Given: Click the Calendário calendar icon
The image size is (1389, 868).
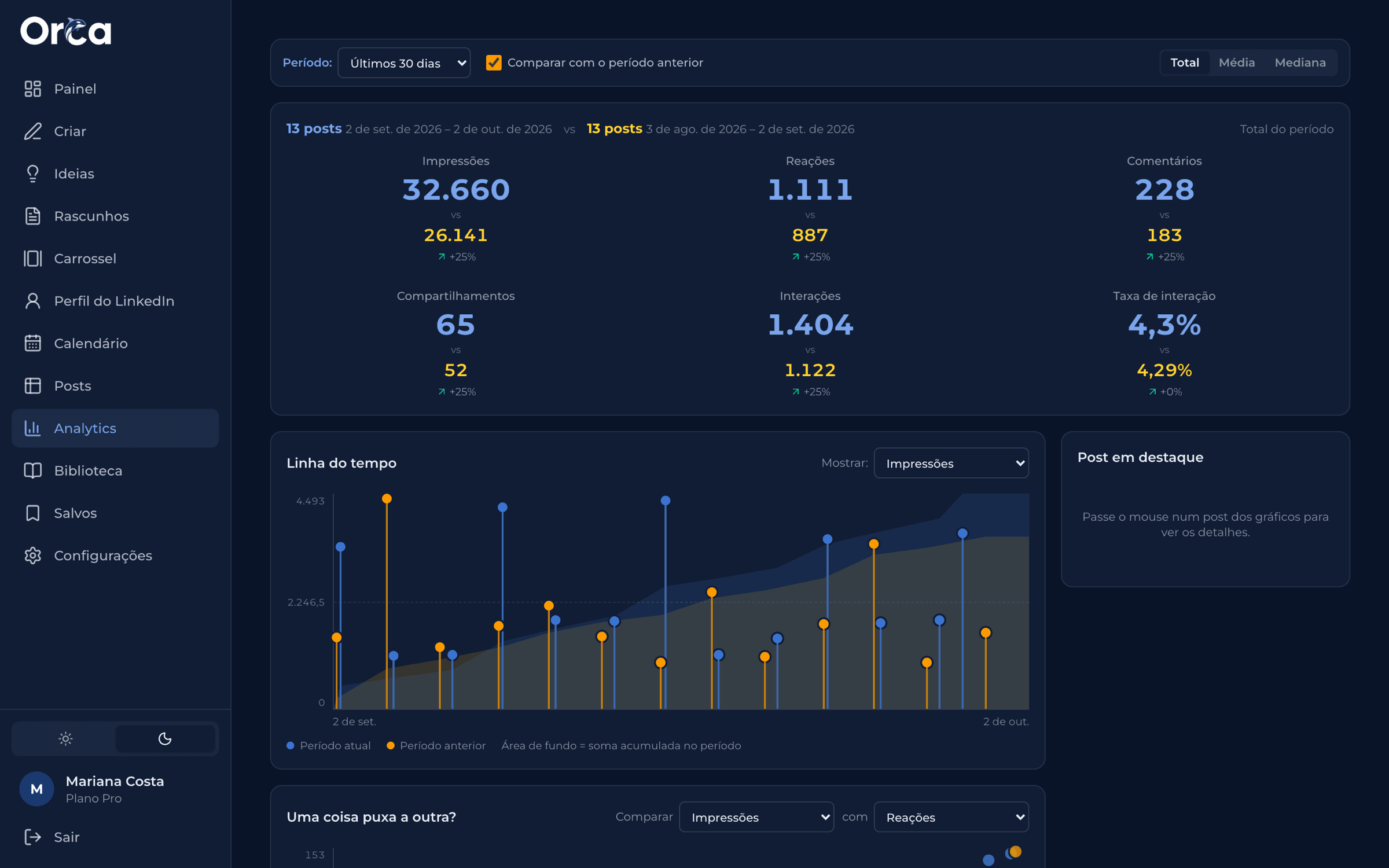Looking at the screenshot, I should tap(33, 343).
